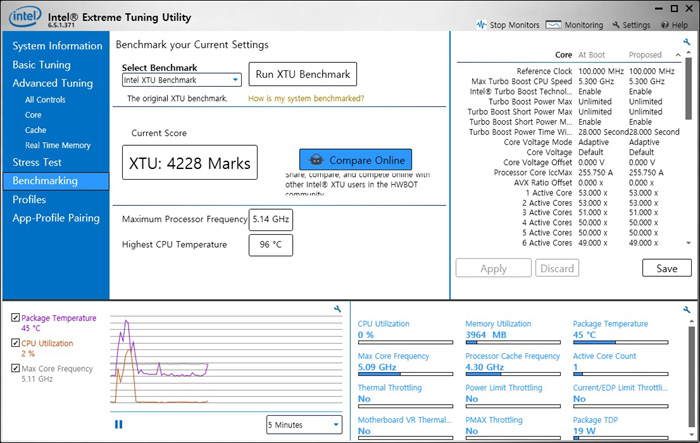The width and height of the screenshot is (700, 443).
Task: Click the Intel logo icon
Action: 25,17
